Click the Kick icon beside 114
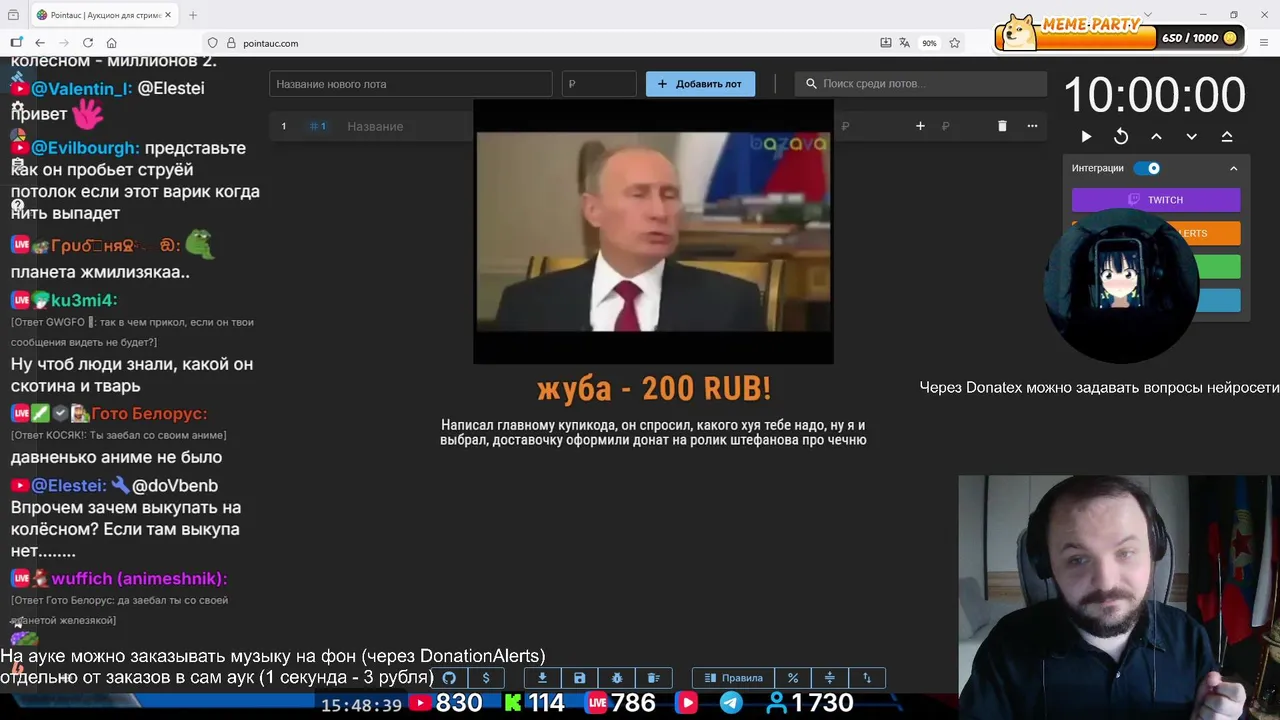The width and height of the screenshot is (1280, 720). point(512,703)
